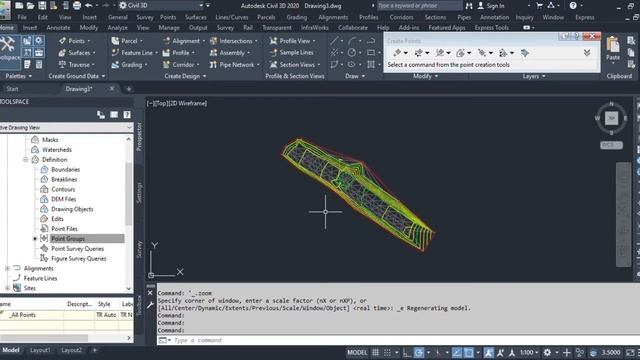
Task: Click the Undo arrow icon
Action: tap(89, 5)
